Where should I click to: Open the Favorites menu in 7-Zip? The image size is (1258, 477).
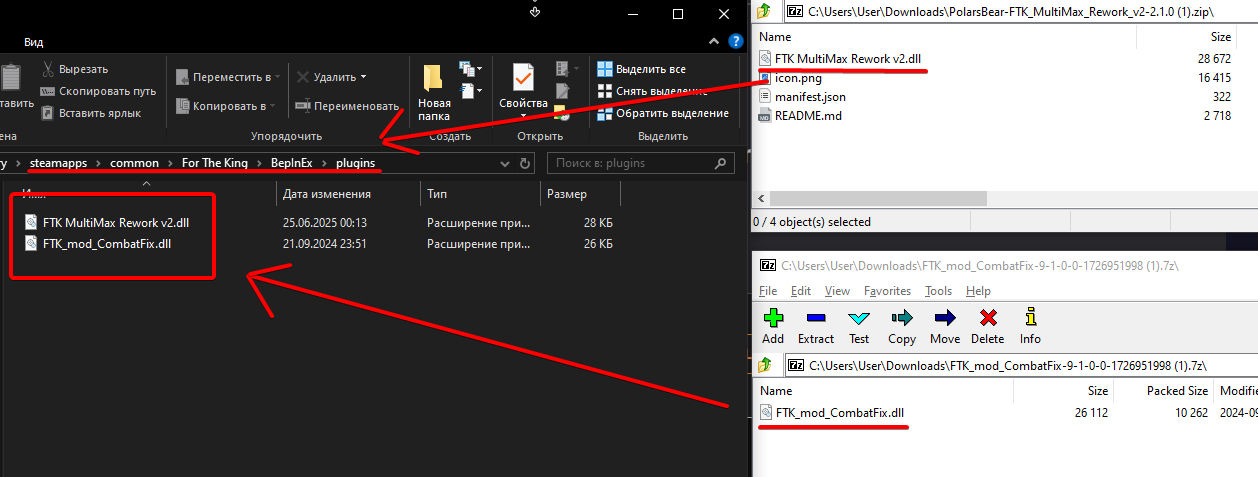tap(887, 291)
